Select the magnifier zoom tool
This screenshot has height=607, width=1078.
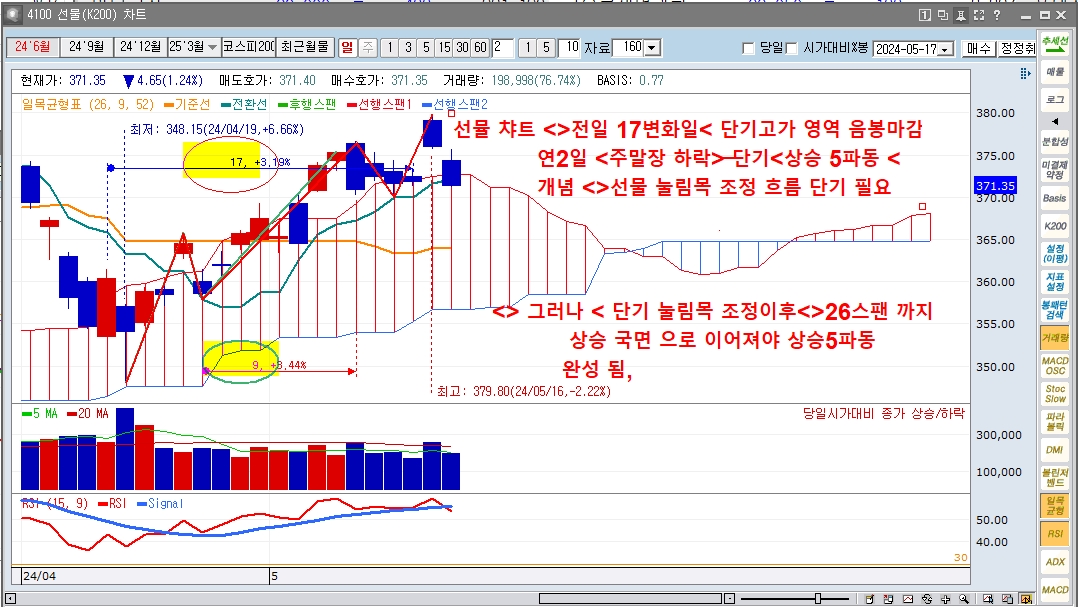tap(965, 599)
